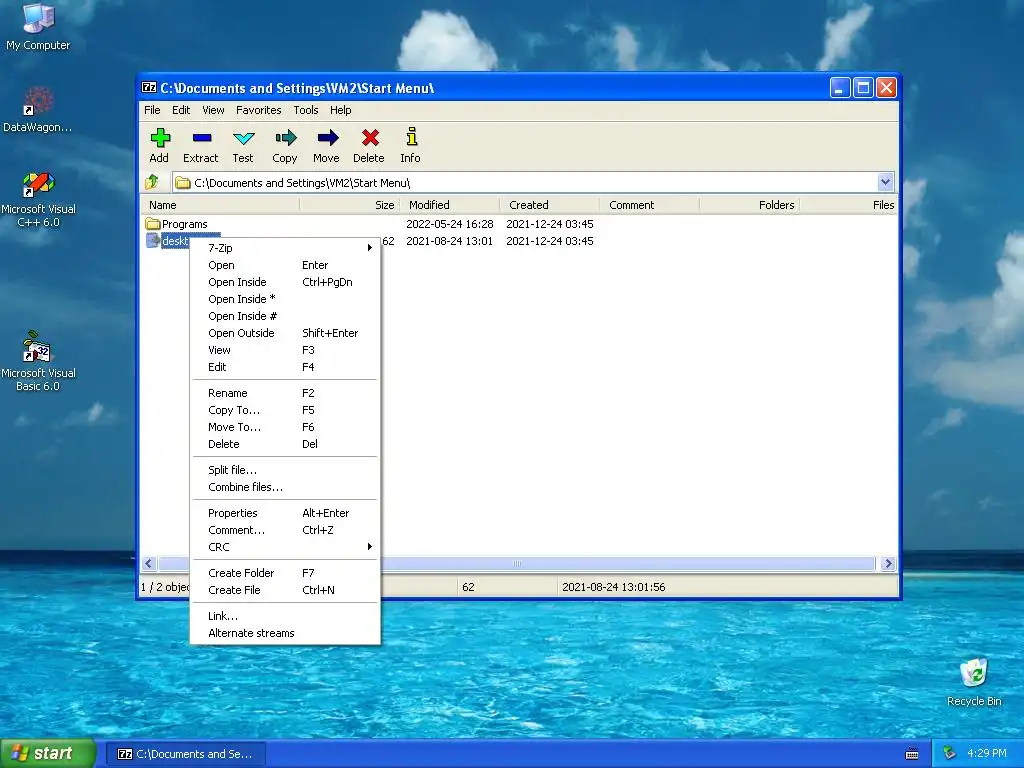Select Link... in context menu
Image resolution: width=1024 pixels, height=768 pixels.
(x=285, y=616)
